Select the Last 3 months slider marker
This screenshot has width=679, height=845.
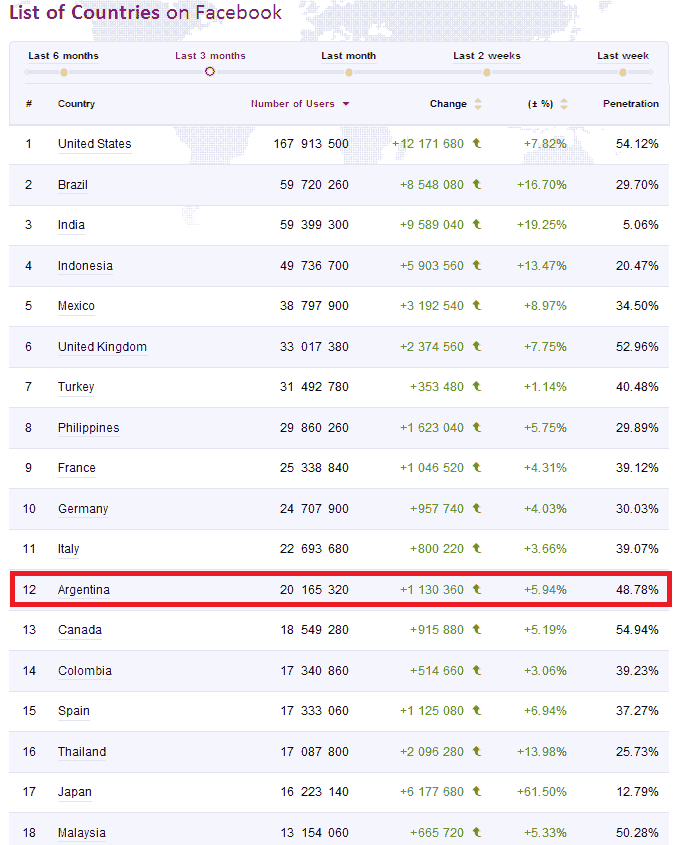[210, 72]
